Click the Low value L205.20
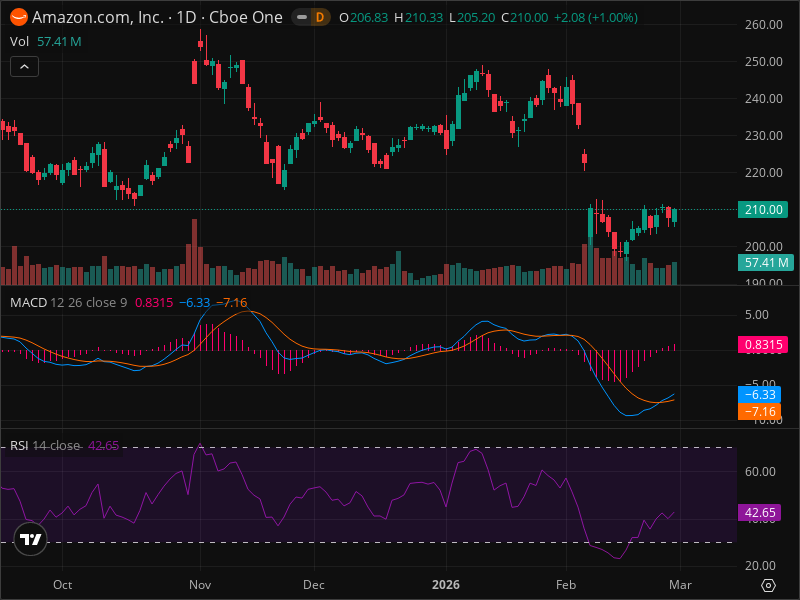This screenshot has height=600, width=800. 472,18
